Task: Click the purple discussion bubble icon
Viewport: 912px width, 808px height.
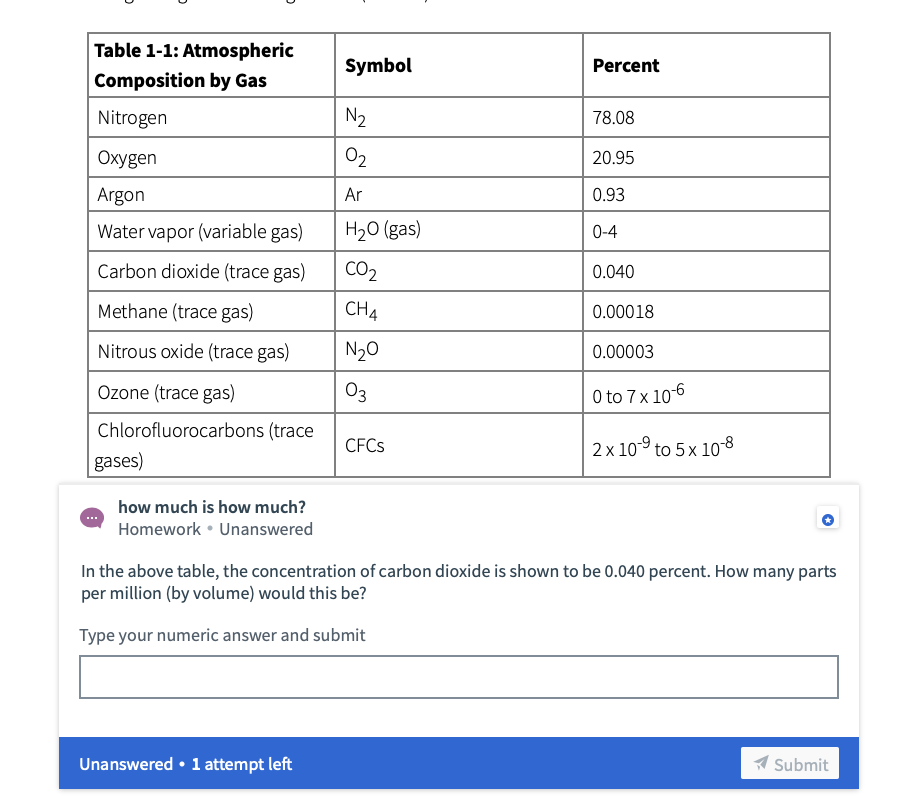Action: pos(92,517)
